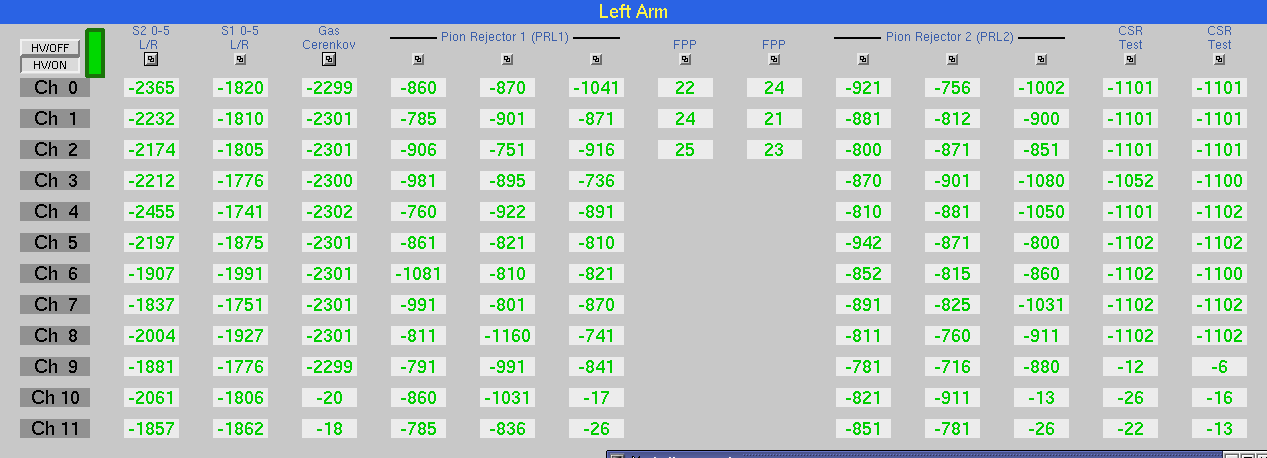
Task: Click the -17 PRL1 value in Ch 10
Action: click(596, 398)
